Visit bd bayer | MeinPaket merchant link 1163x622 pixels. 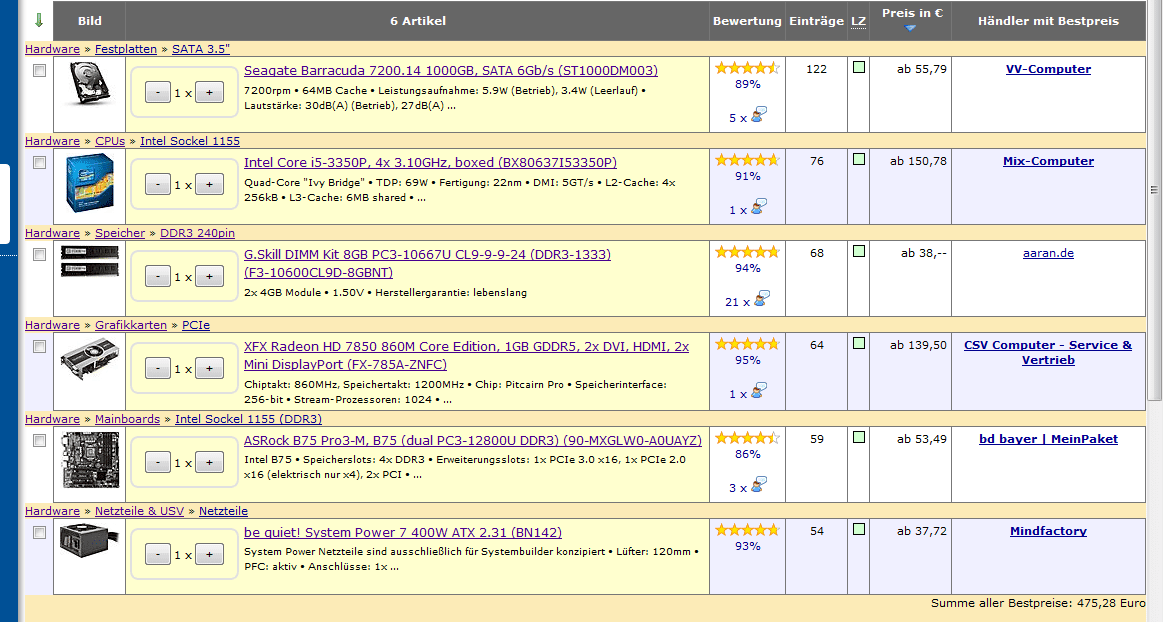tap(1048, 439)
